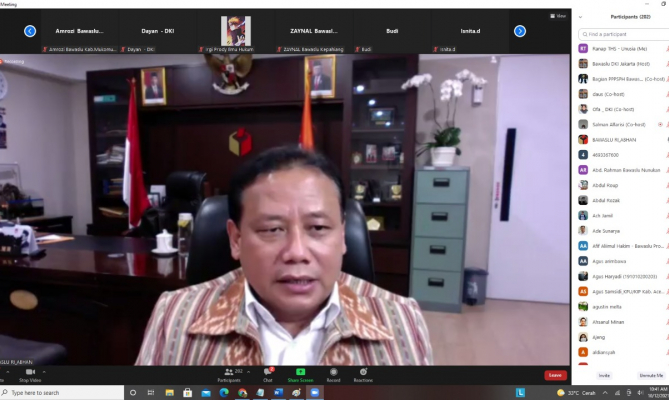
Task: Open the Participants icon in meeting toolbar
Action: [x=229, y=373]
